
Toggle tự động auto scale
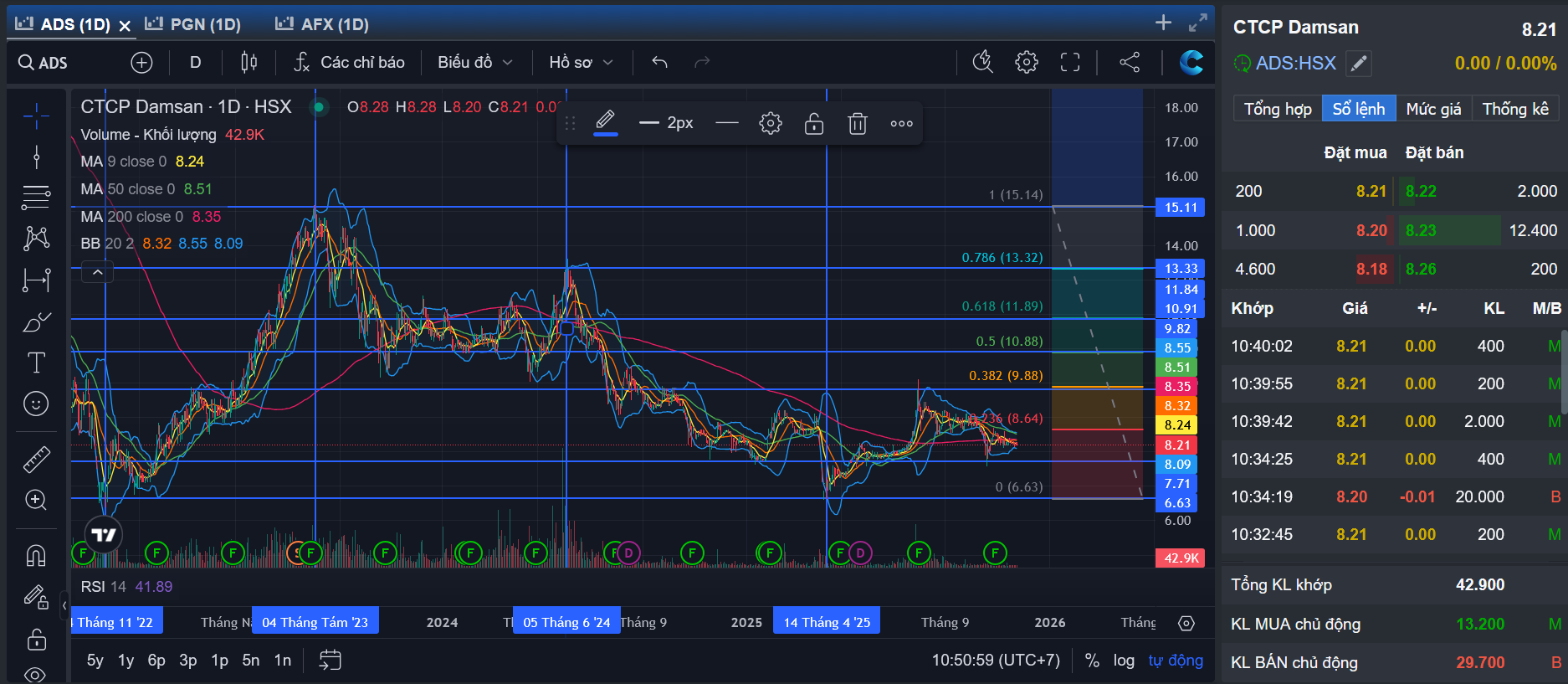tap(1176, 661)
